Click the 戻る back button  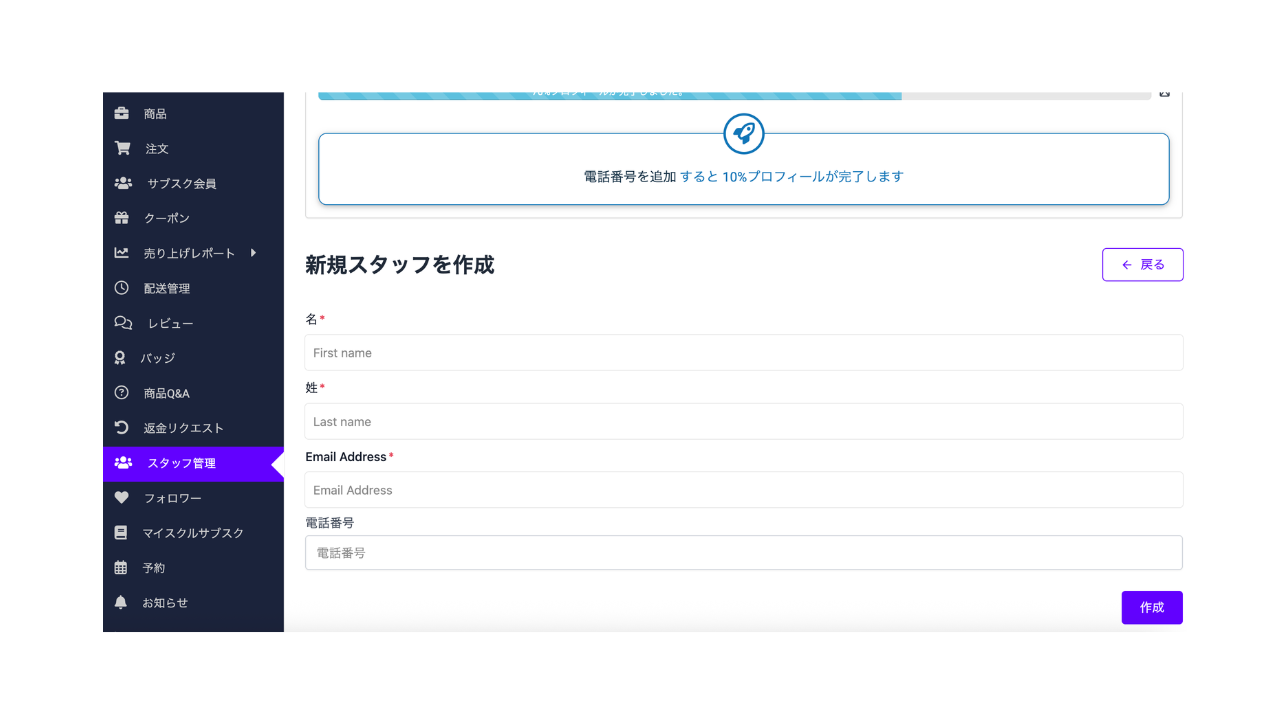pyautogui.click(x=1143, y=265)
